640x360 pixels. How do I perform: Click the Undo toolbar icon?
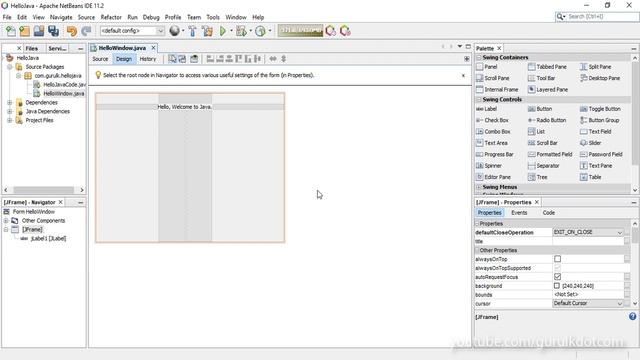coord(71,31)
